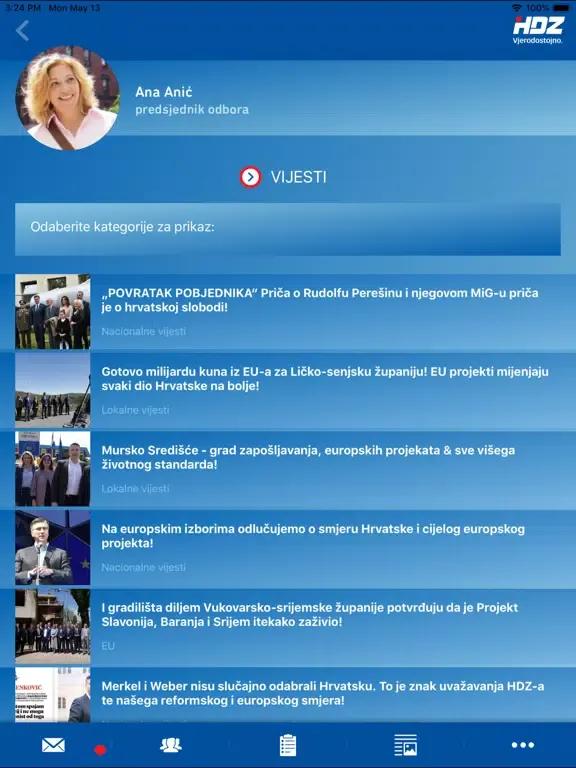
Task: Open Ana Anić profile photo
Action: pyautogui.click(x=68, y=98)
